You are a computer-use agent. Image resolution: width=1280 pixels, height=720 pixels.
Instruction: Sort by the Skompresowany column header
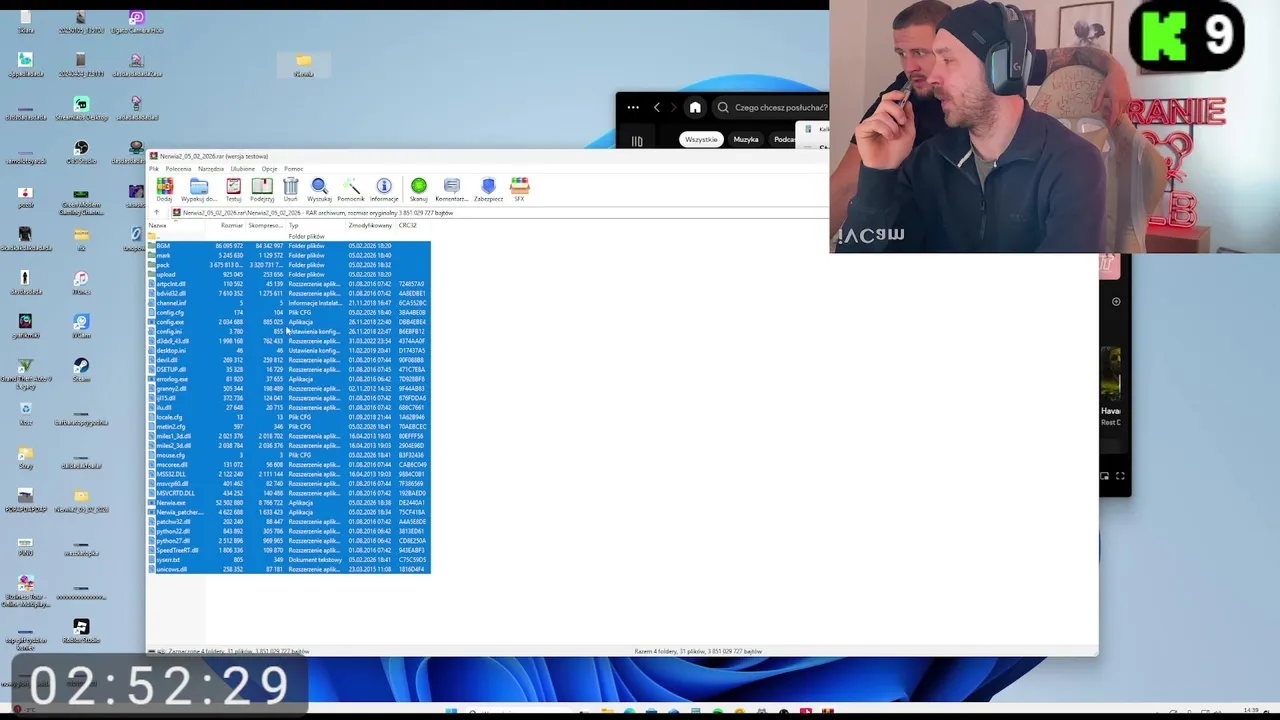coord(265,226)
